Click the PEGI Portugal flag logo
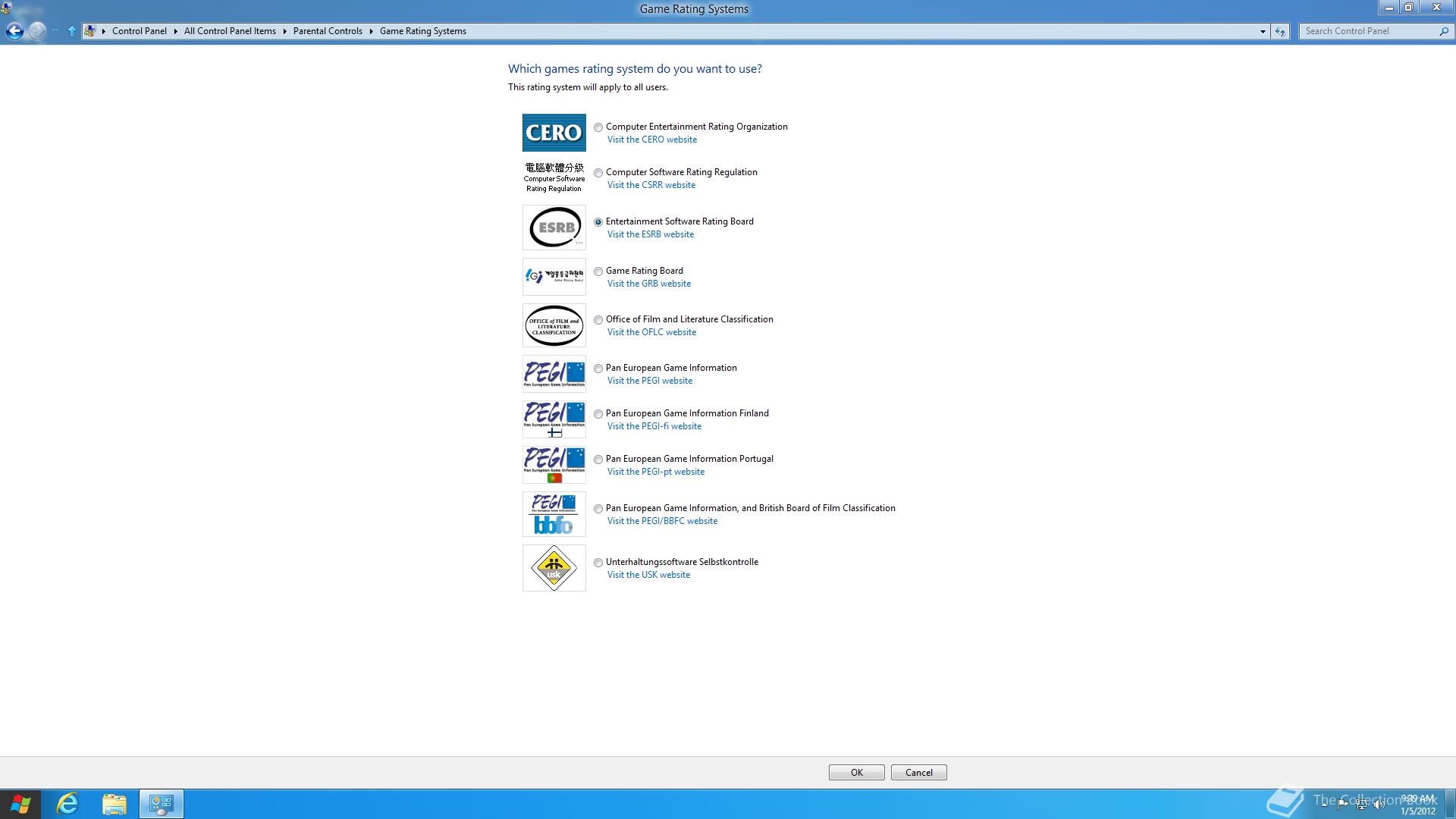This screenshot has height=819, width=1456. click(x=554, y=465)
